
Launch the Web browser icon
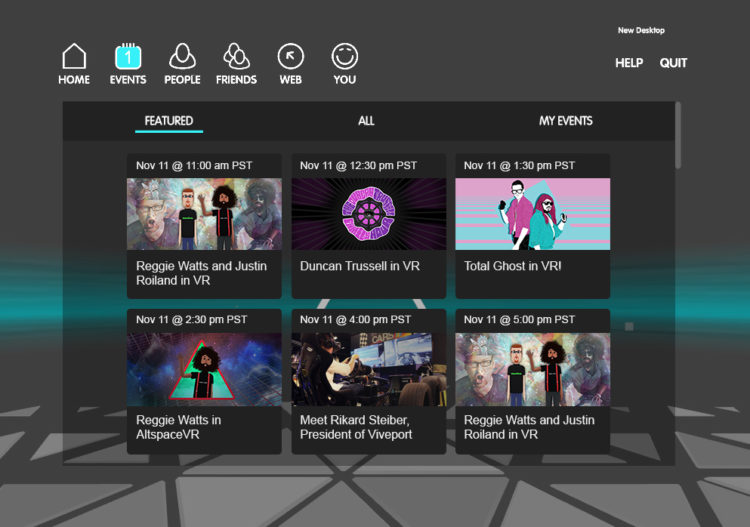click(290, 56)
